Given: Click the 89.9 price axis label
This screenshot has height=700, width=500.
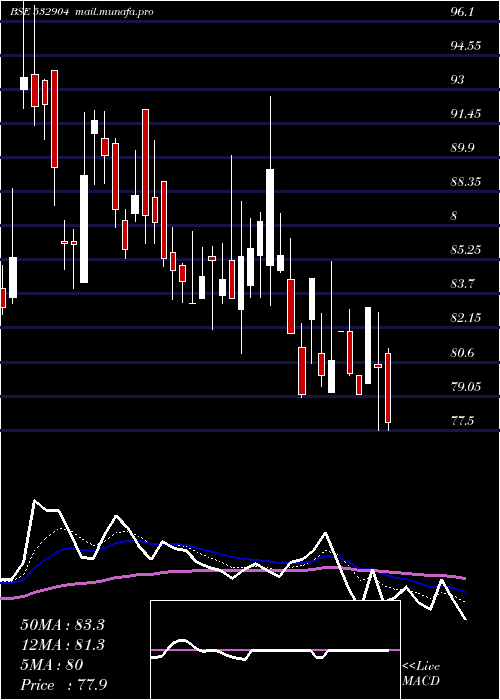Looking at the screenshot, I should (462, 148).
